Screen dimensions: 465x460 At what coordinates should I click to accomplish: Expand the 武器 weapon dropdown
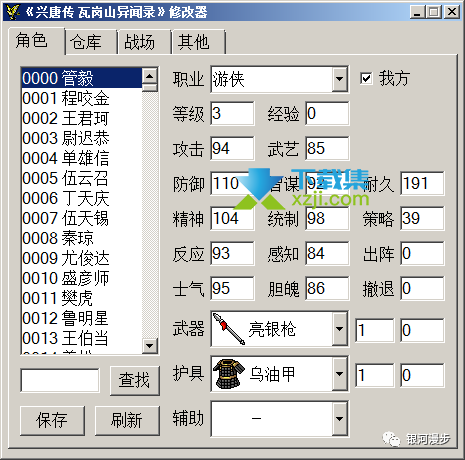coord(340,329)
